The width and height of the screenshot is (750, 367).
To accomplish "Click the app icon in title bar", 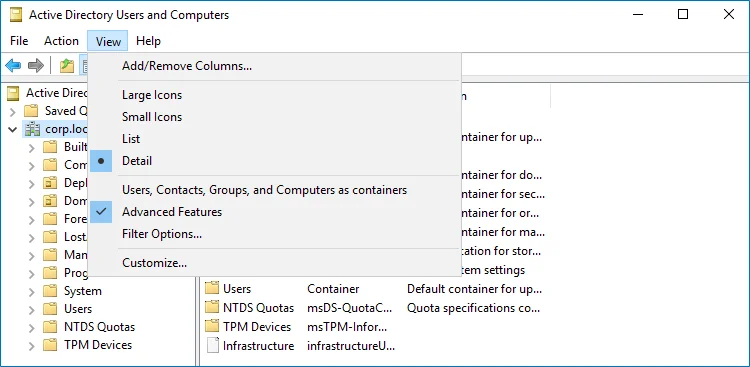I will 16,15.
